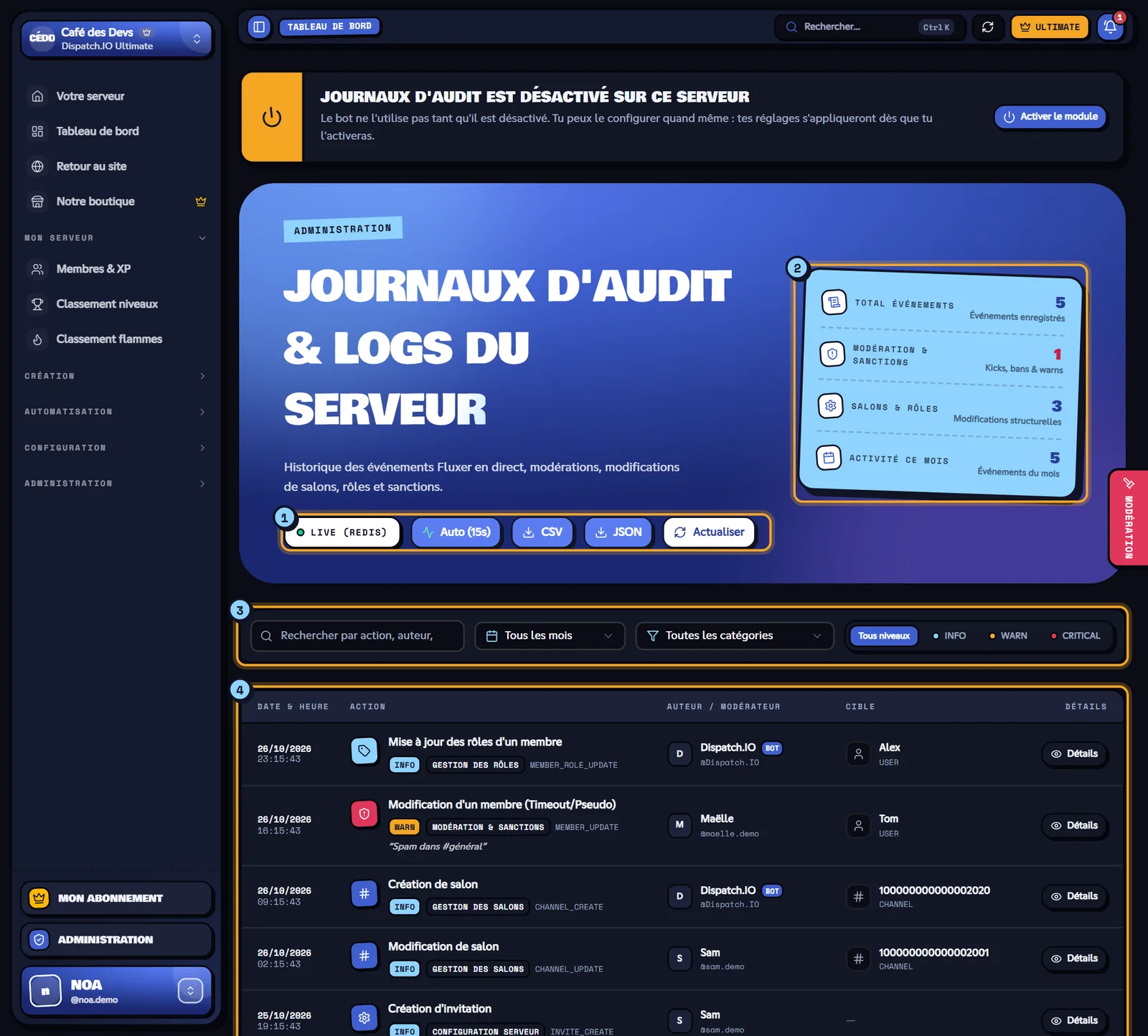Screen dimensions: 1148x1036
Task: Click Activer le module button
Action: pos(1050,116)
